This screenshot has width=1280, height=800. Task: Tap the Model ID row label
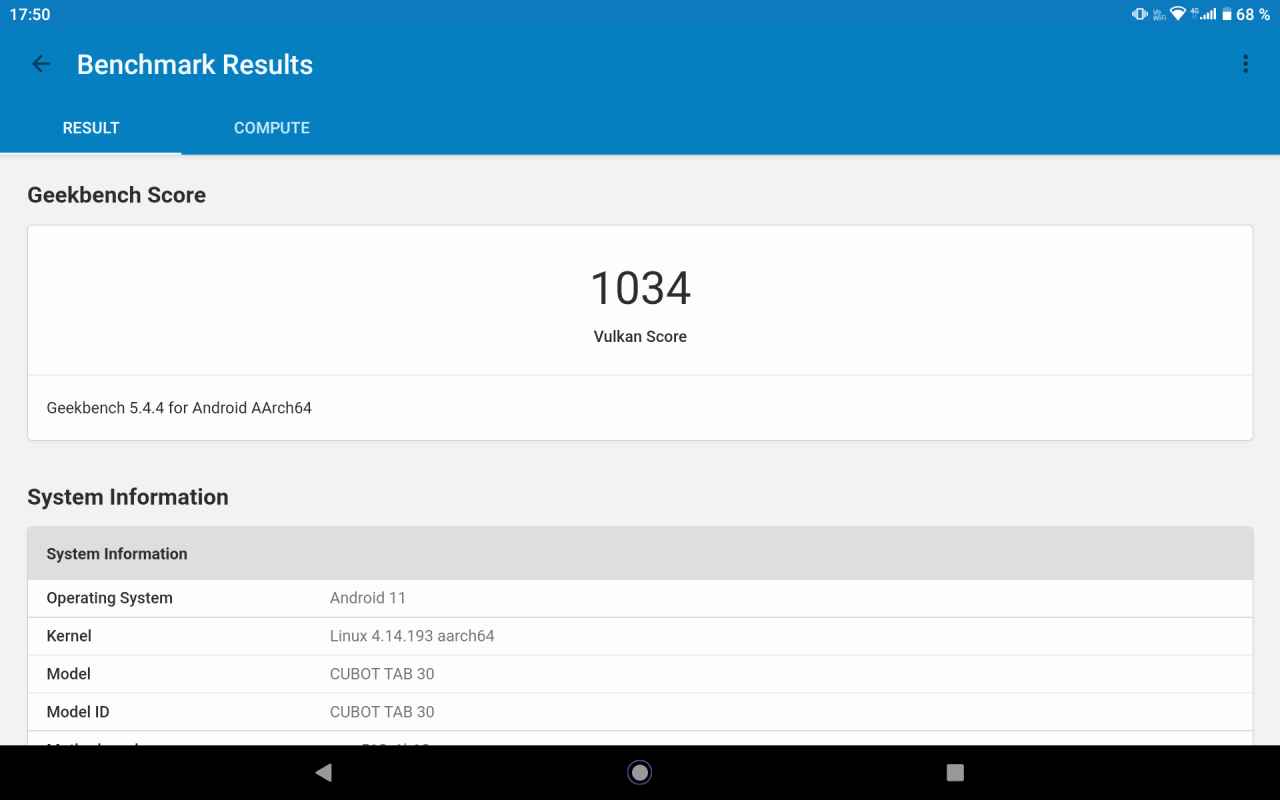pyautogui.click(x=78, y=712)
